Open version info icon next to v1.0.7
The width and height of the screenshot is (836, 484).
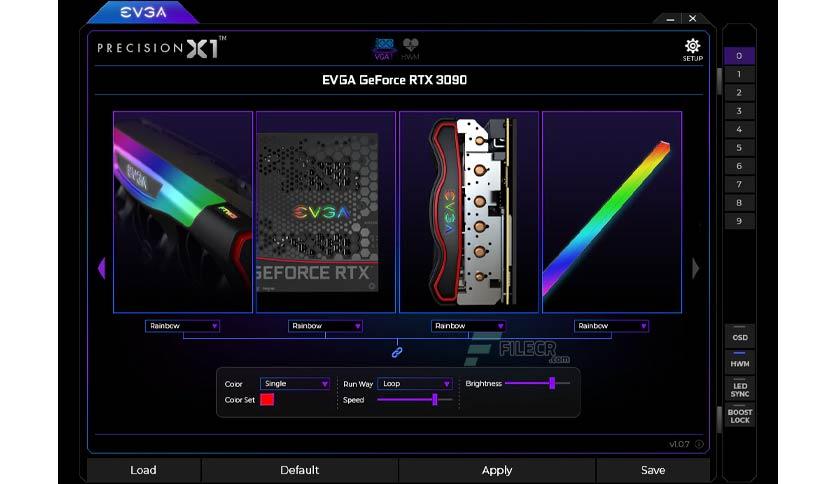699,443
